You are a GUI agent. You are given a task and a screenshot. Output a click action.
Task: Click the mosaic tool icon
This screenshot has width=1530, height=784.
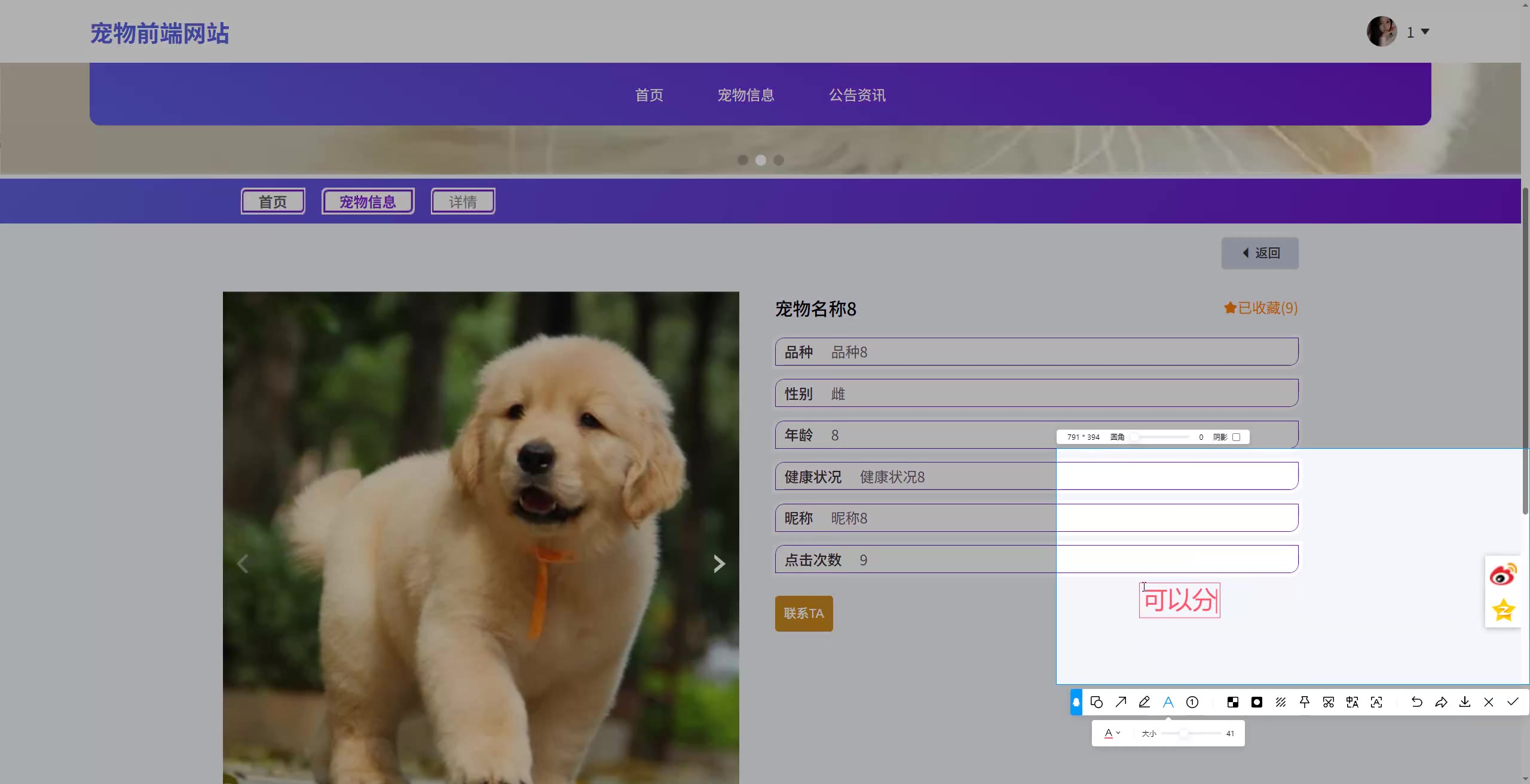tap(1232, 702)
